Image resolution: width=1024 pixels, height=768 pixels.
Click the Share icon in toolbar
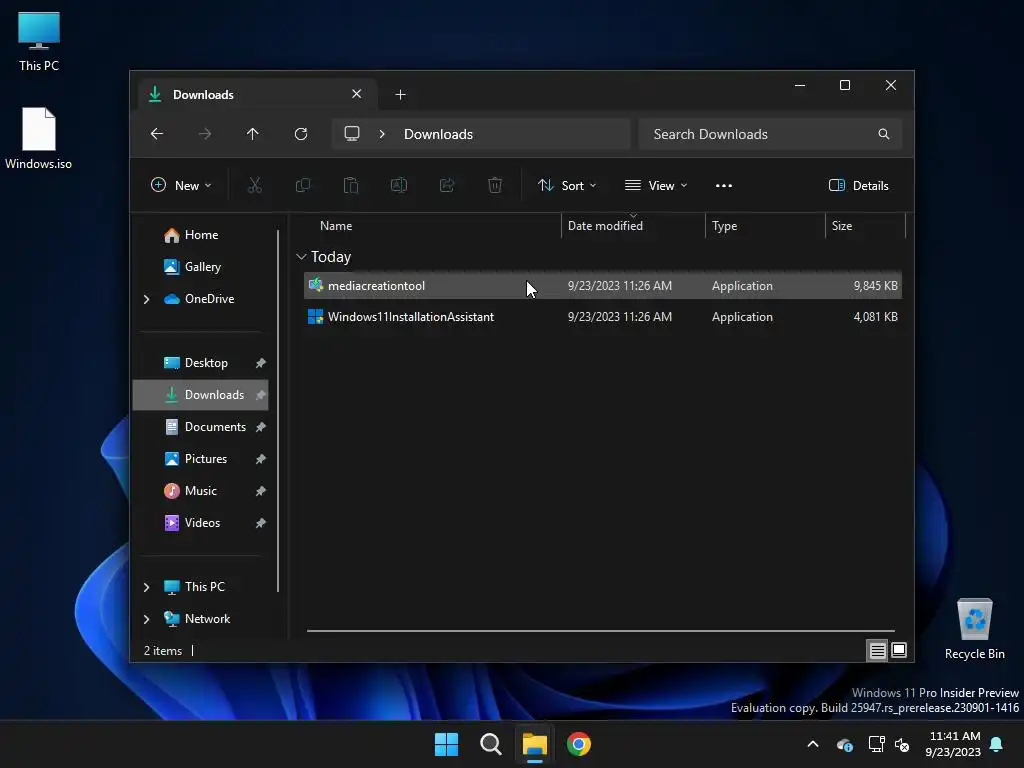pos(447,185)
